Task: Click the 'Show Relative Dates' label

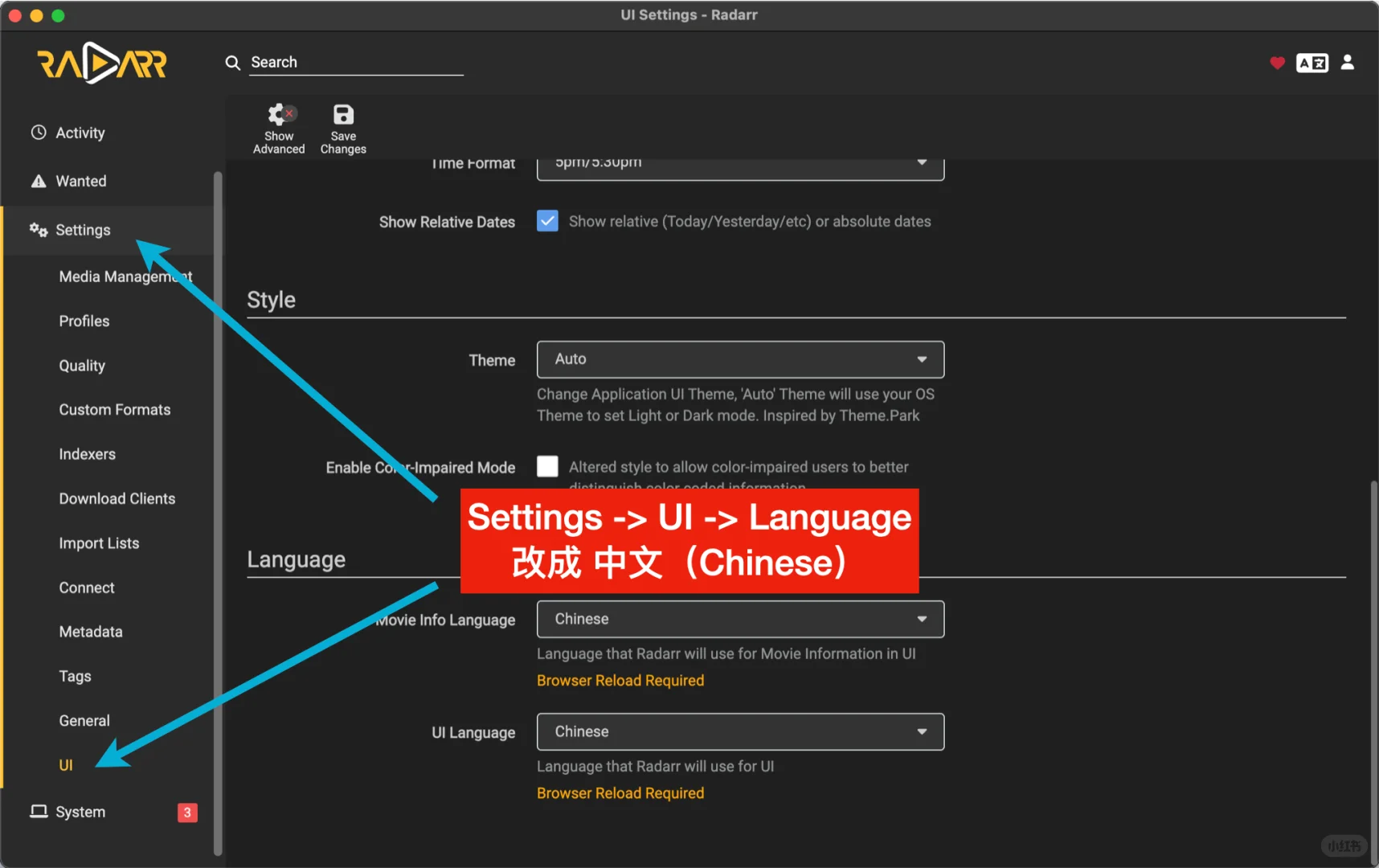Action: click(x=447, y=222)
